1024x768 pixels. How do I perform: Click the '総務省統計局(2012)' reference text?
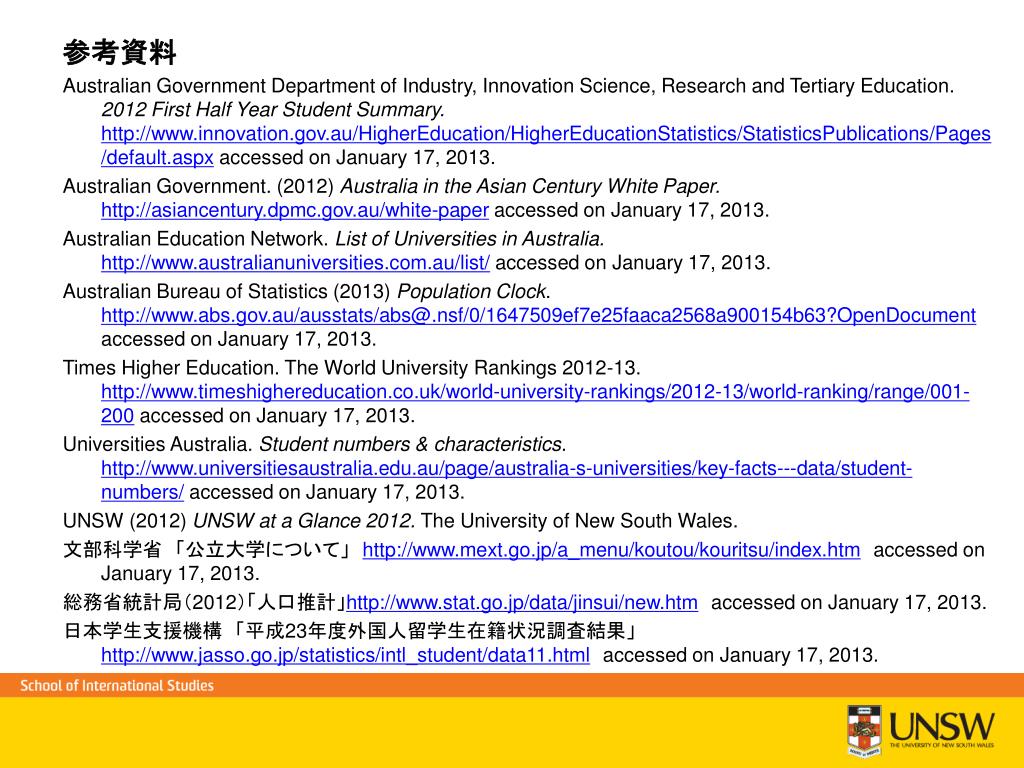(x=154, y=602)
